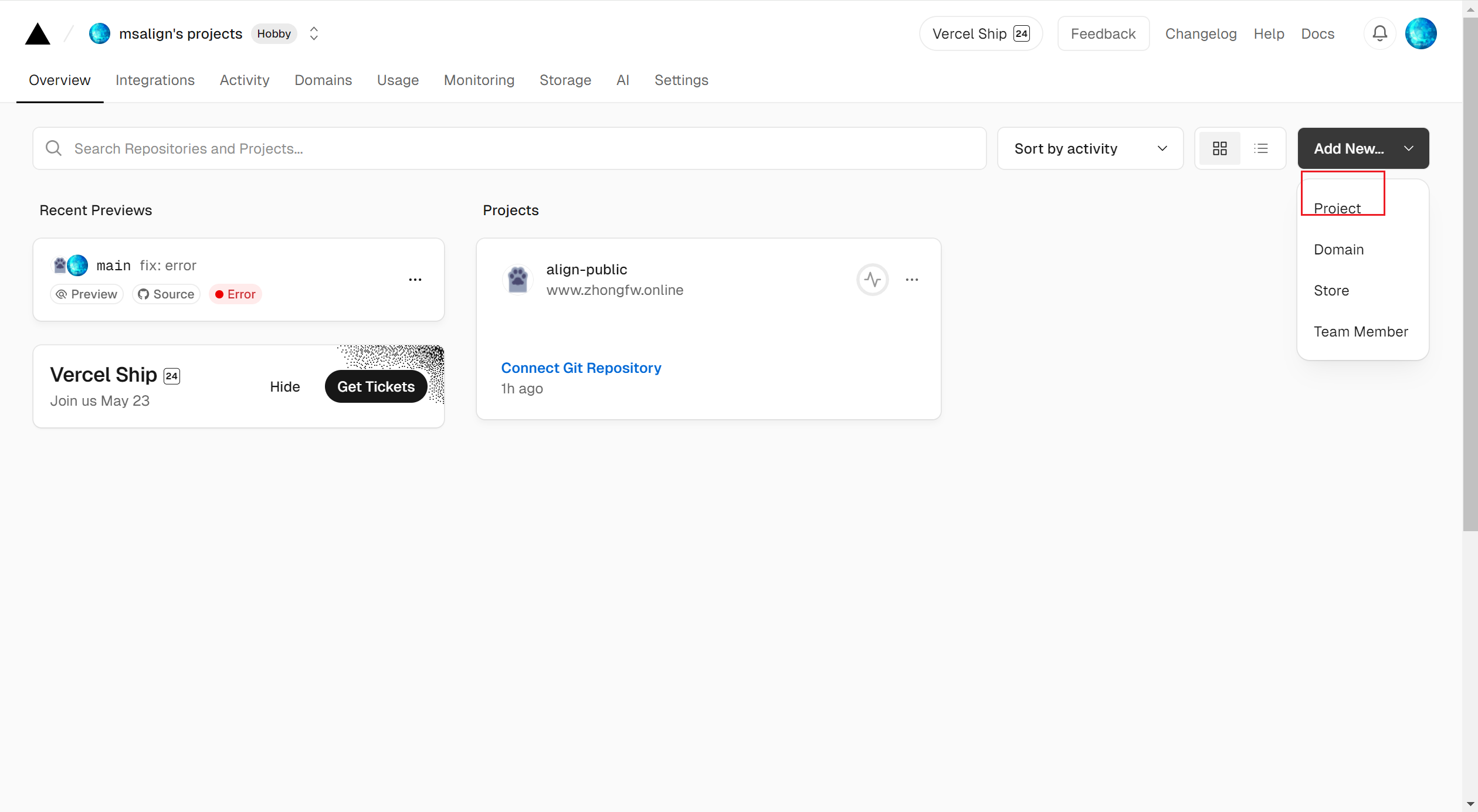Click the Get Tickets button

376,386
